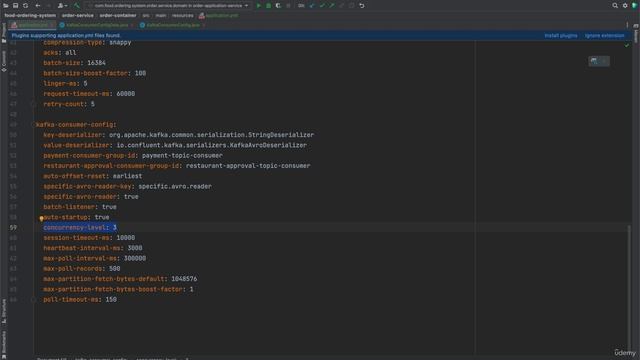The height and width of the screenshot is (360, 640).
Task: Click the green Build hammer icon
Action: point(77,6)
